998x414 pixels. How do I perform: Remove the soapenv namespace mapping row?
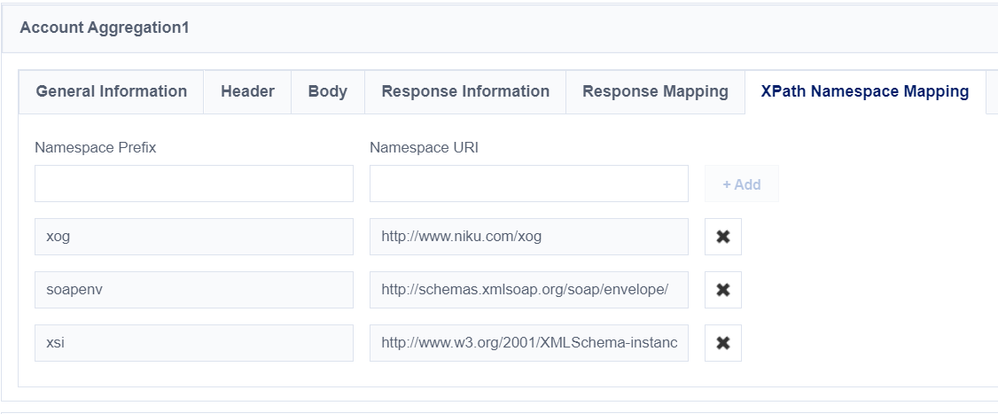pos(723,290)
